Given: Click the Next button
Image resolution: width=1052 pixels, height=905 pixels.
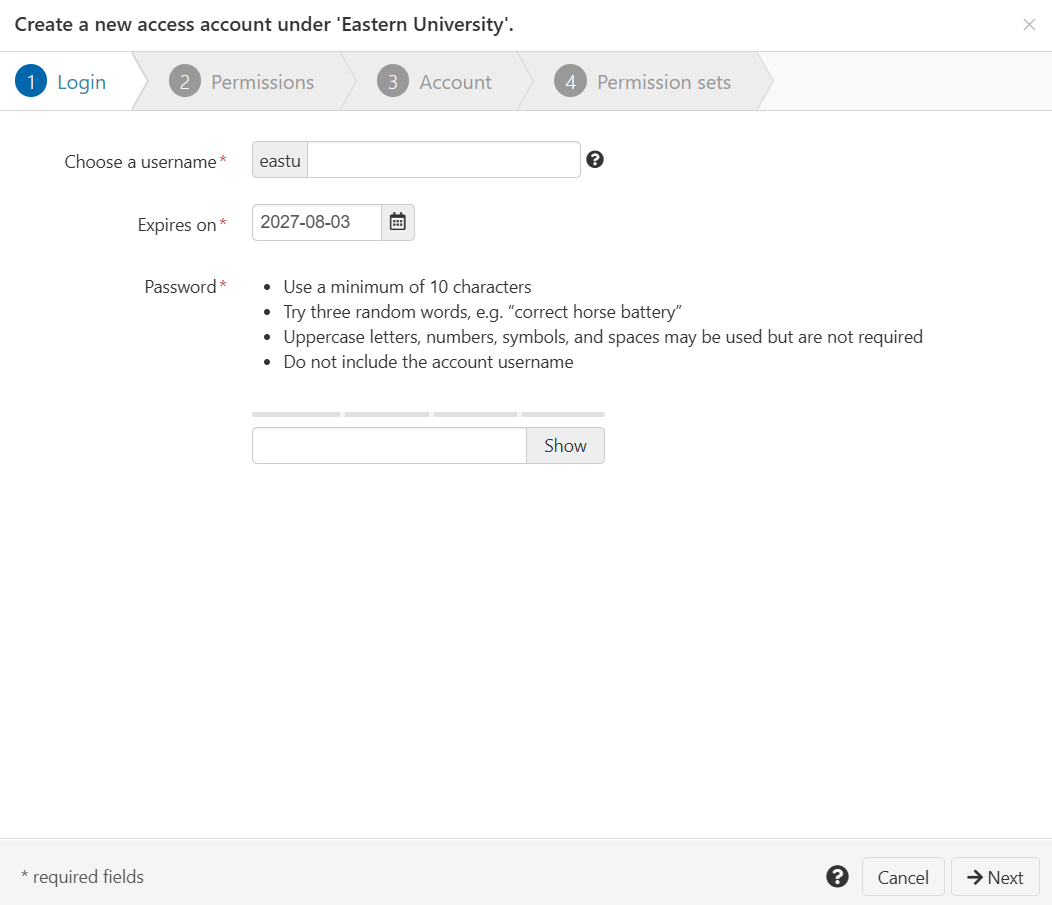Looking at the screenshot, I should (995, 877).
